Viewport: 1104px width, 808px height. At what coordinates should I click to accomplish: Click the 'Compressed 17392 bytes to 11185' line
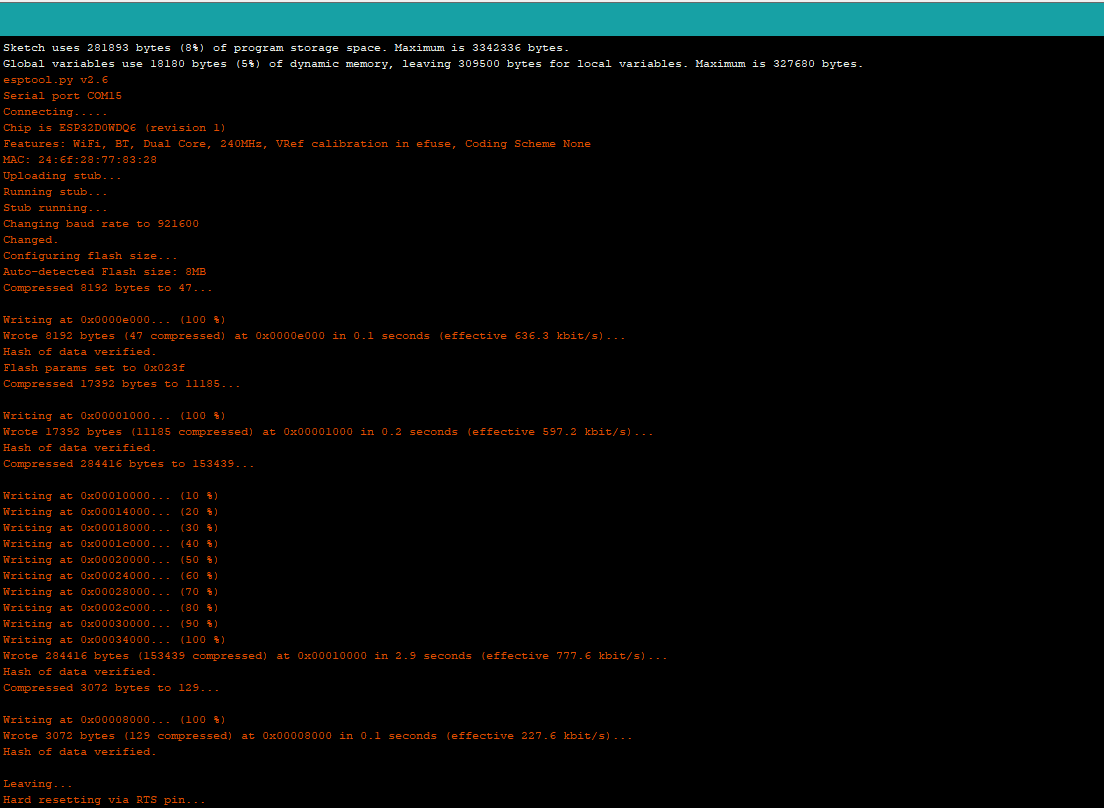pos(121,384)
